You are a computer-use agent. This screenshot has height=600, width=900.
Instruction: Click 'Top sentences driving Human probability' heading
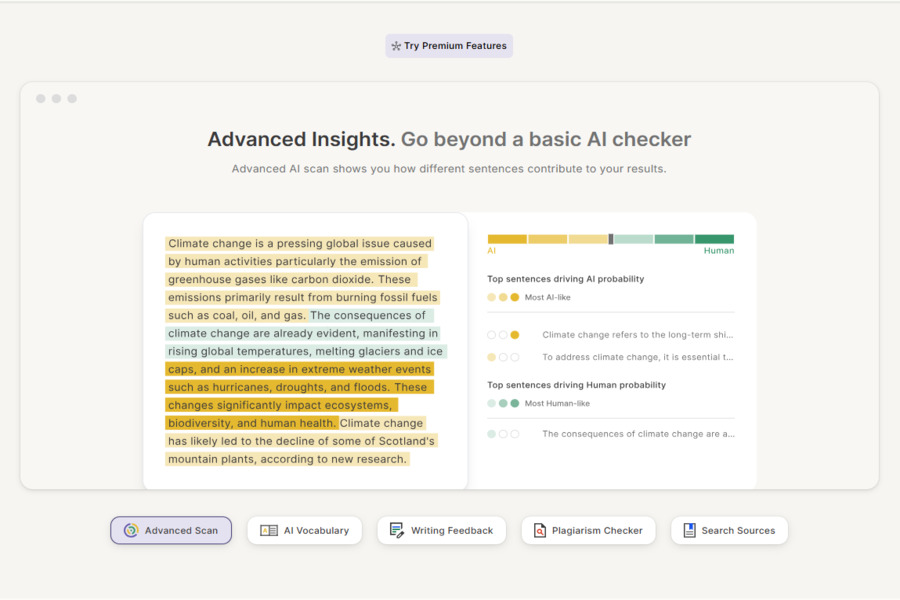click(x=576, y=385)
